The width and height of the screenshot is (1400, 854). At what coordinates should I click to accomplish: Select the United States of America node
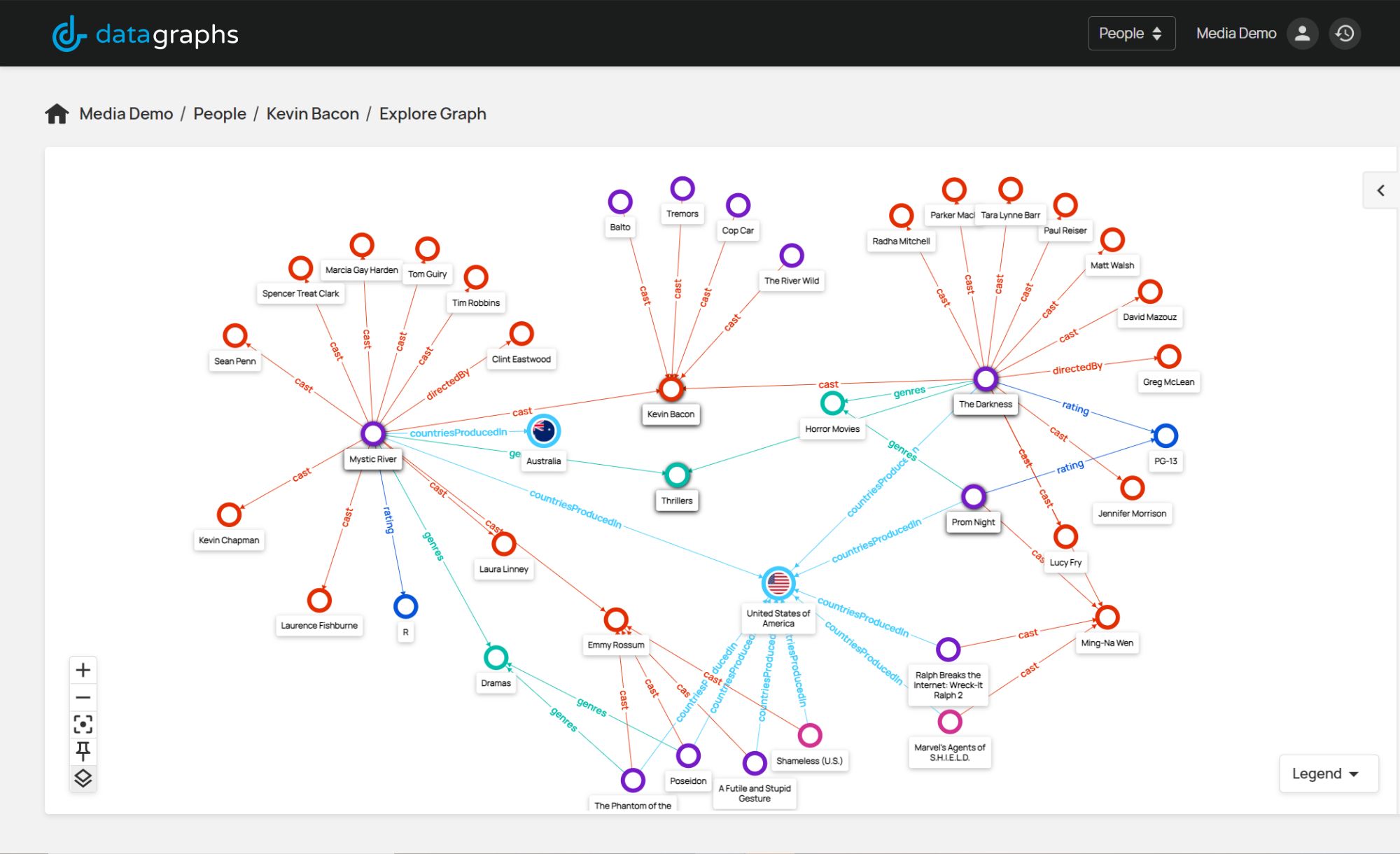[778, 582]
